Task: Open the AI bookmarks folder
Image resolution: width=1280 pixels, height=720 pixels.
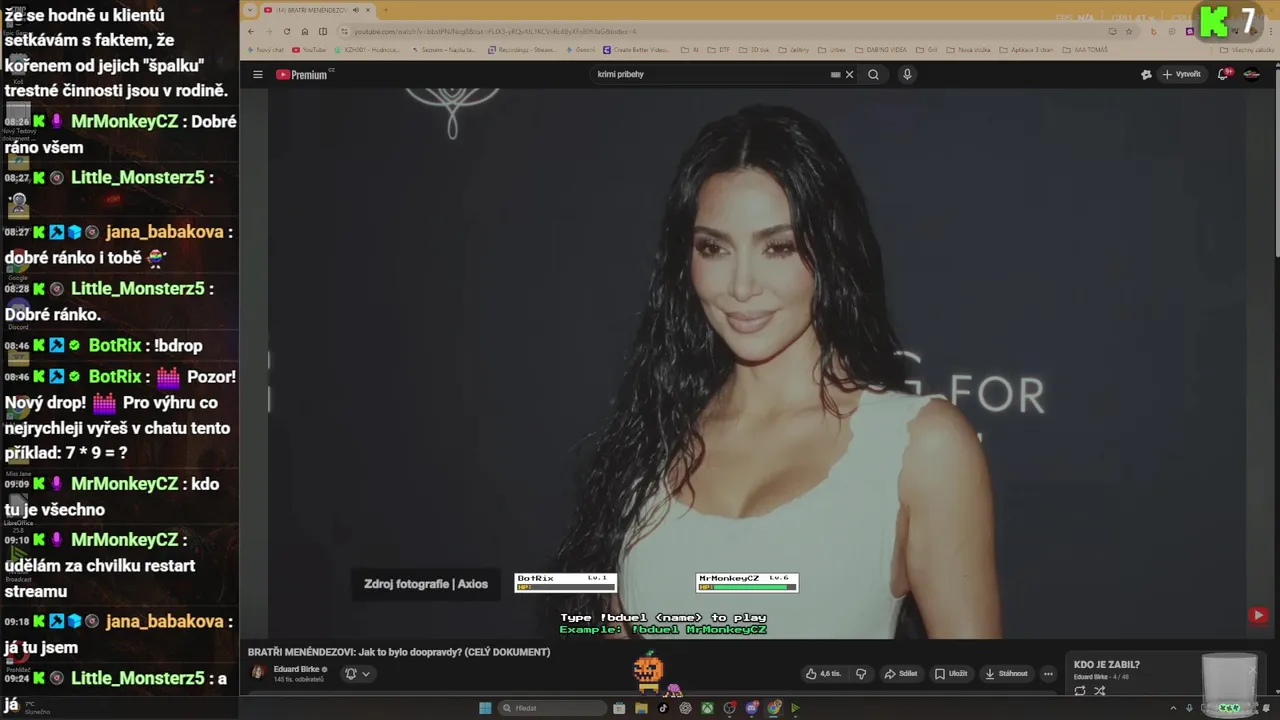Action: pyautogui.click(x=690, y=50)
